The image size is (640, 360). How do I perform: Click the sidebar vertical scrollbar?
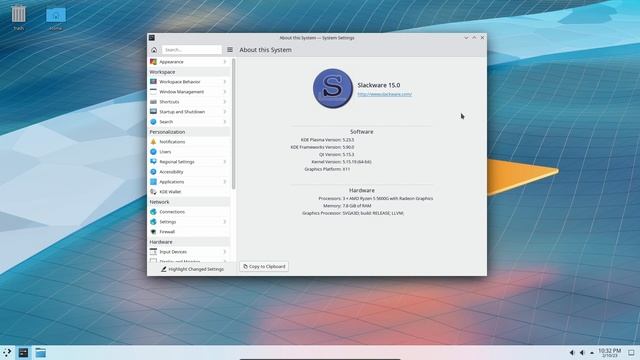(233, 124)
